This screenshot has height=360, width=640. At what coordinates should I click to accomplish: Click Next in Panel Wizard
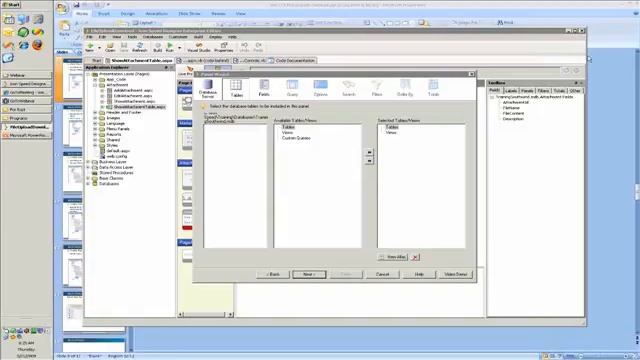point(309,274)
